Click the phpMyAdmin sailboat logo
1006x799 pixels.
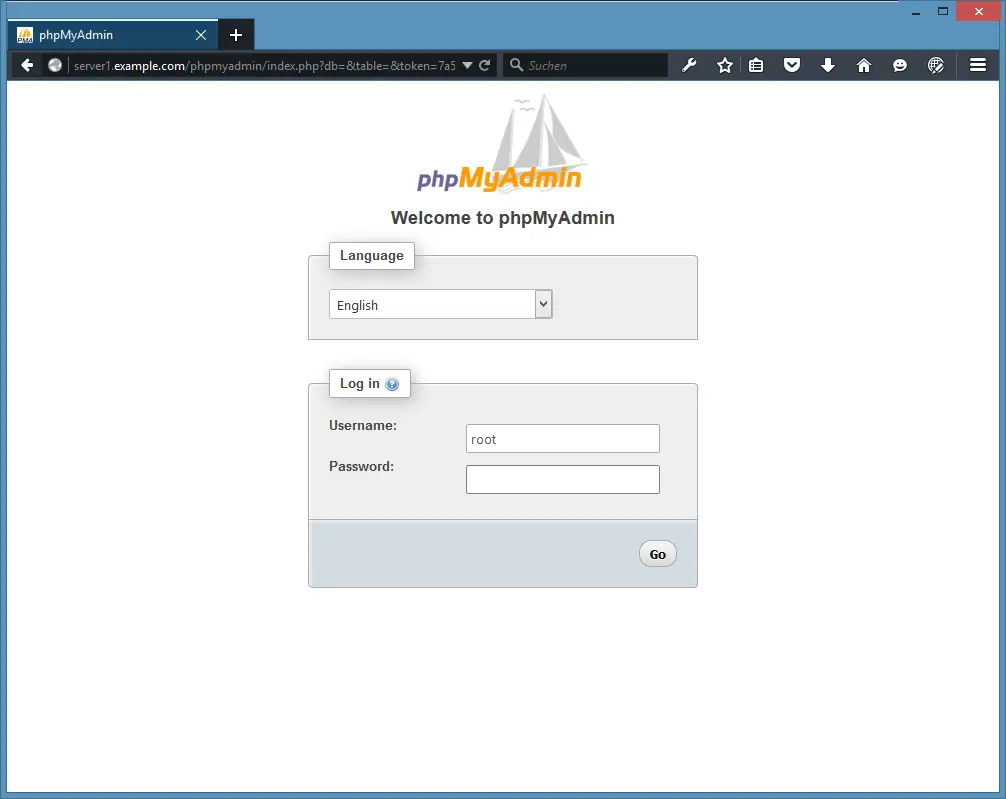click(x=500, y=144)
